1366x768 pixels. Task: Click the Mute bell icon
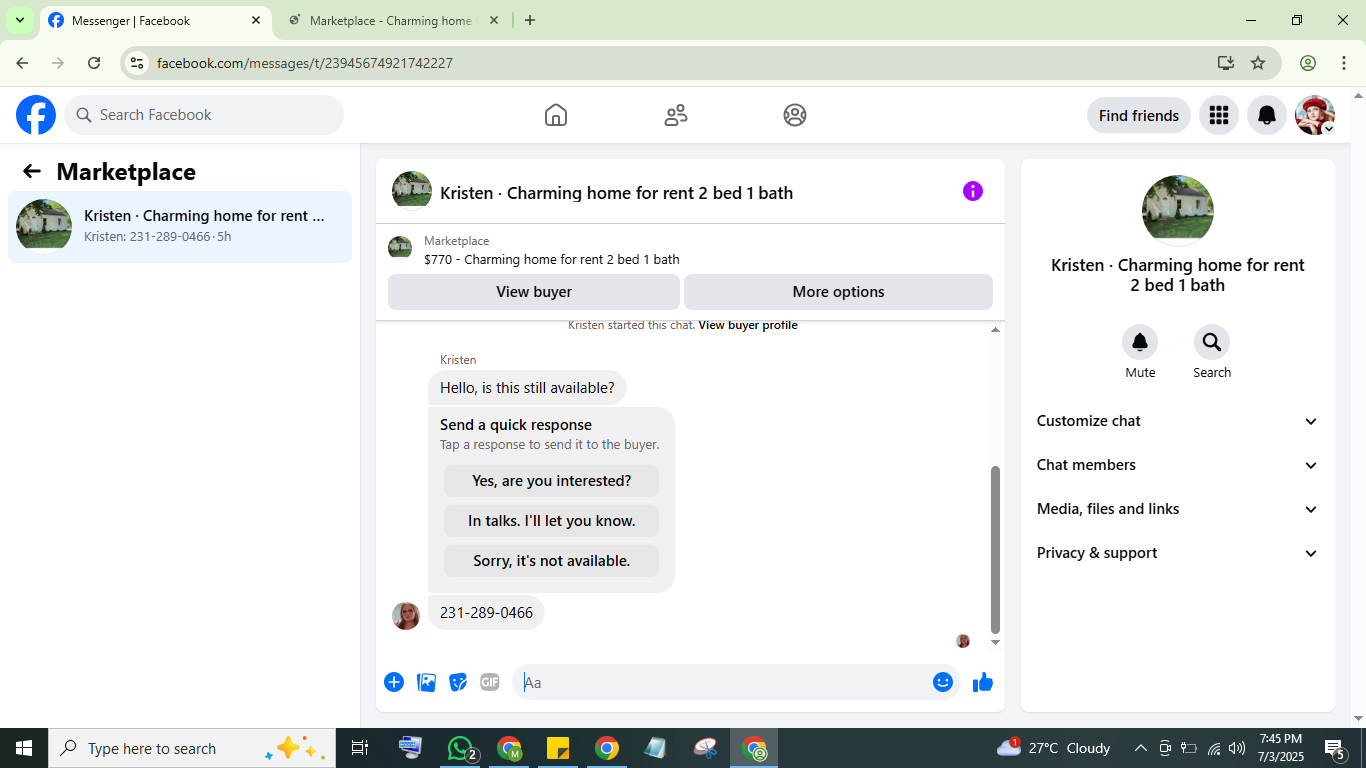(x=1140, y=343)
